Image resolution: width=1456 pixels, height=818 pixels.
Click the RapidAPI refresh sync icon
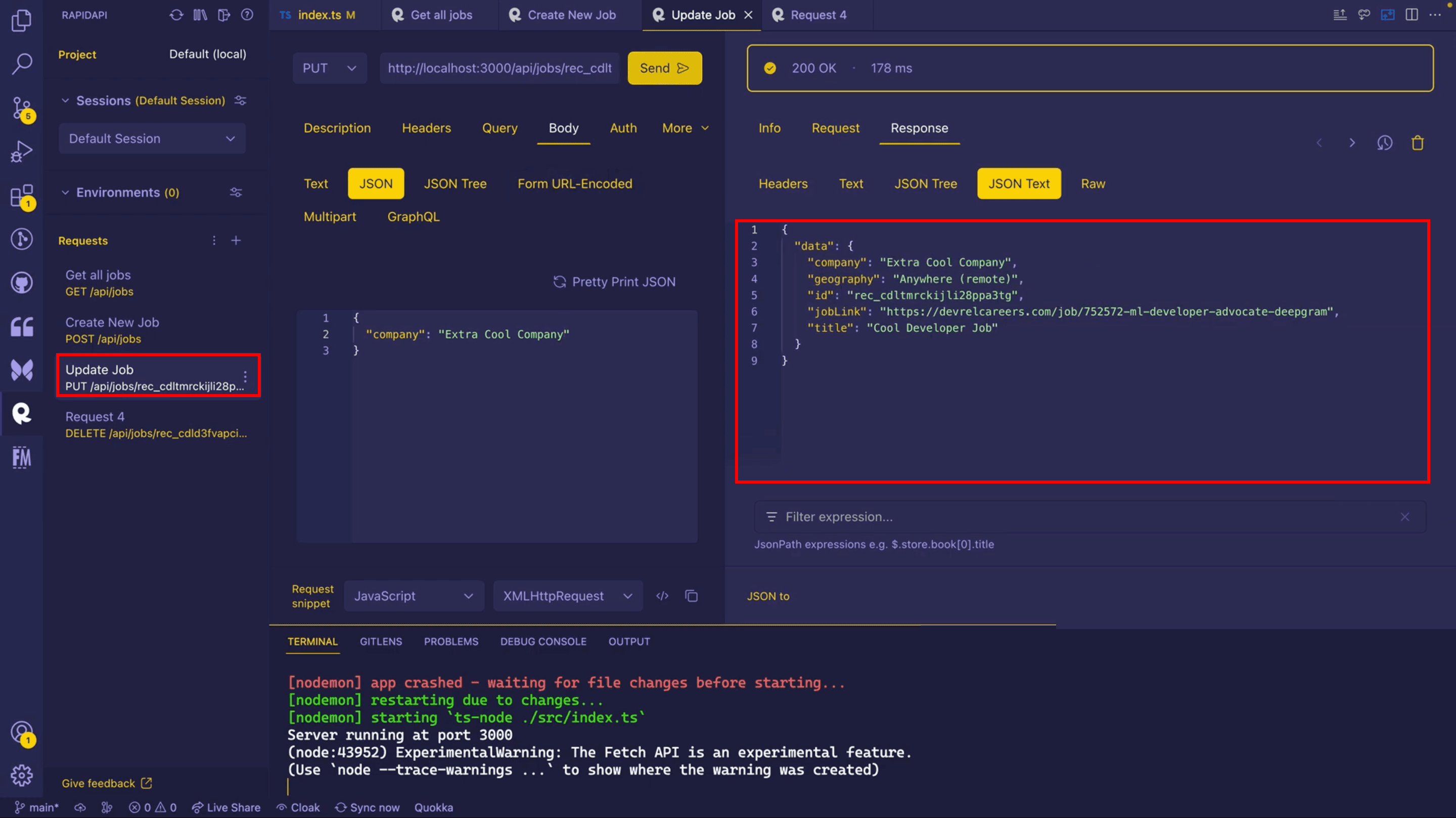176,15
